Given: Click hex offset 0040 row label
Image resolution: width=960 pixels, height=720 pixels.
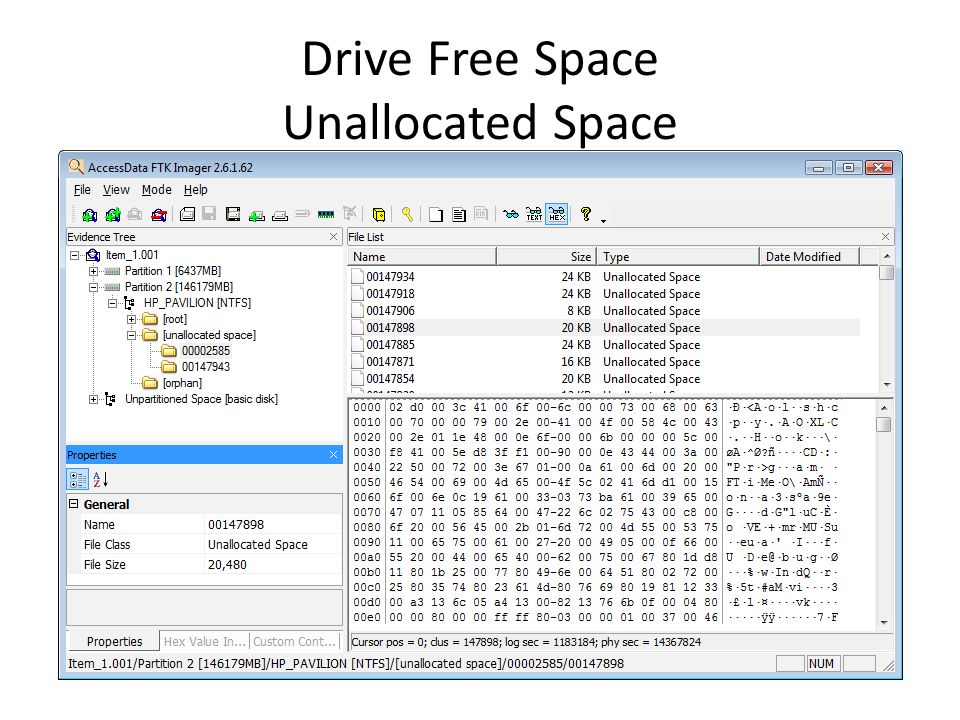Looking at the screenshot, I should click(x=367, y=467).
